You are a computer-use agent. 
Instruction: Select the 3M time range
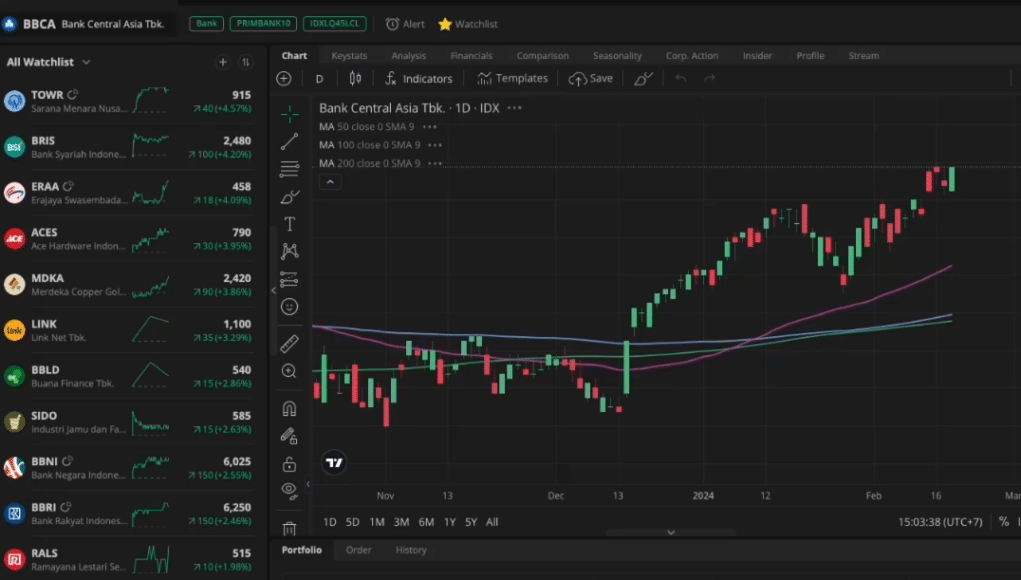click(x=401, y=522)
